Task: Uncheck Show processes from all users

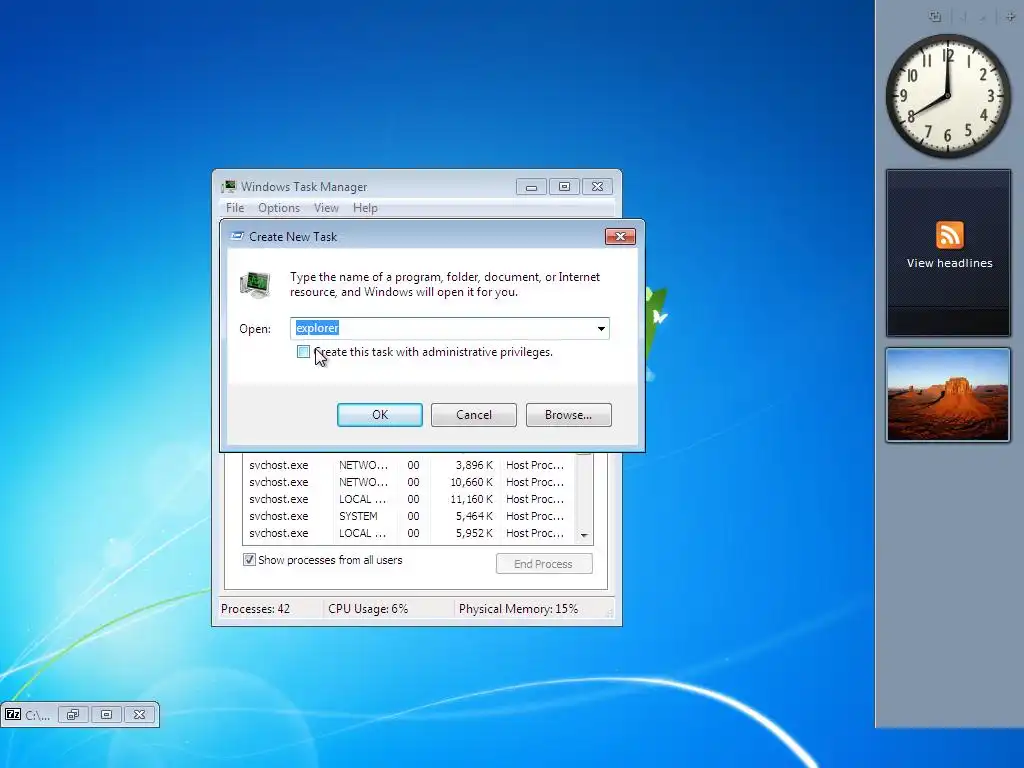Action: (249, 560)
